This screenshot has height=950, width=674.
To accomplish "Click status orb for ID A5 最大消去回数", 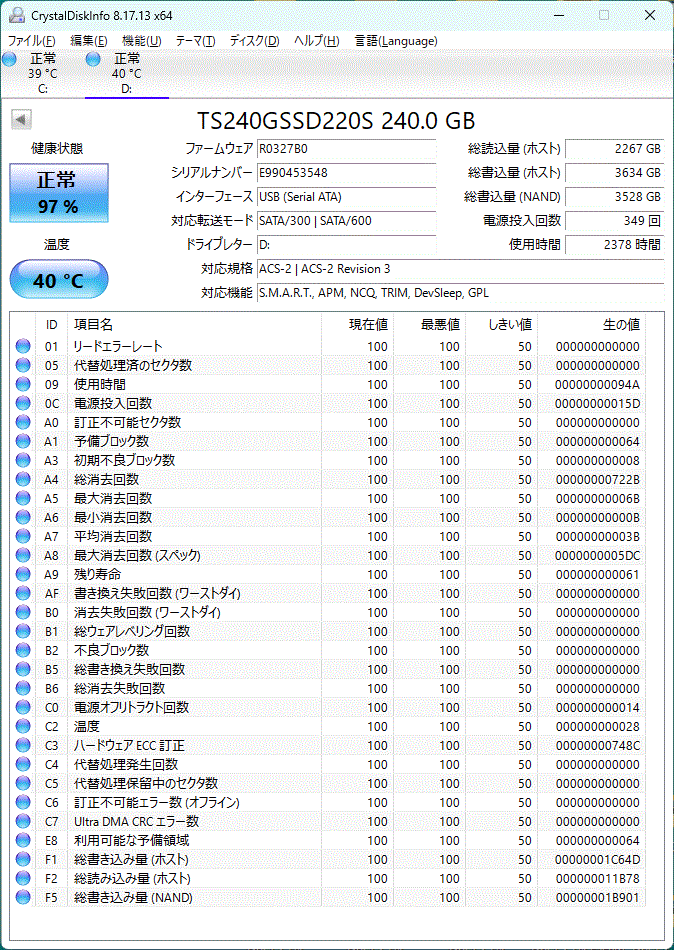I will coord(23,499).
